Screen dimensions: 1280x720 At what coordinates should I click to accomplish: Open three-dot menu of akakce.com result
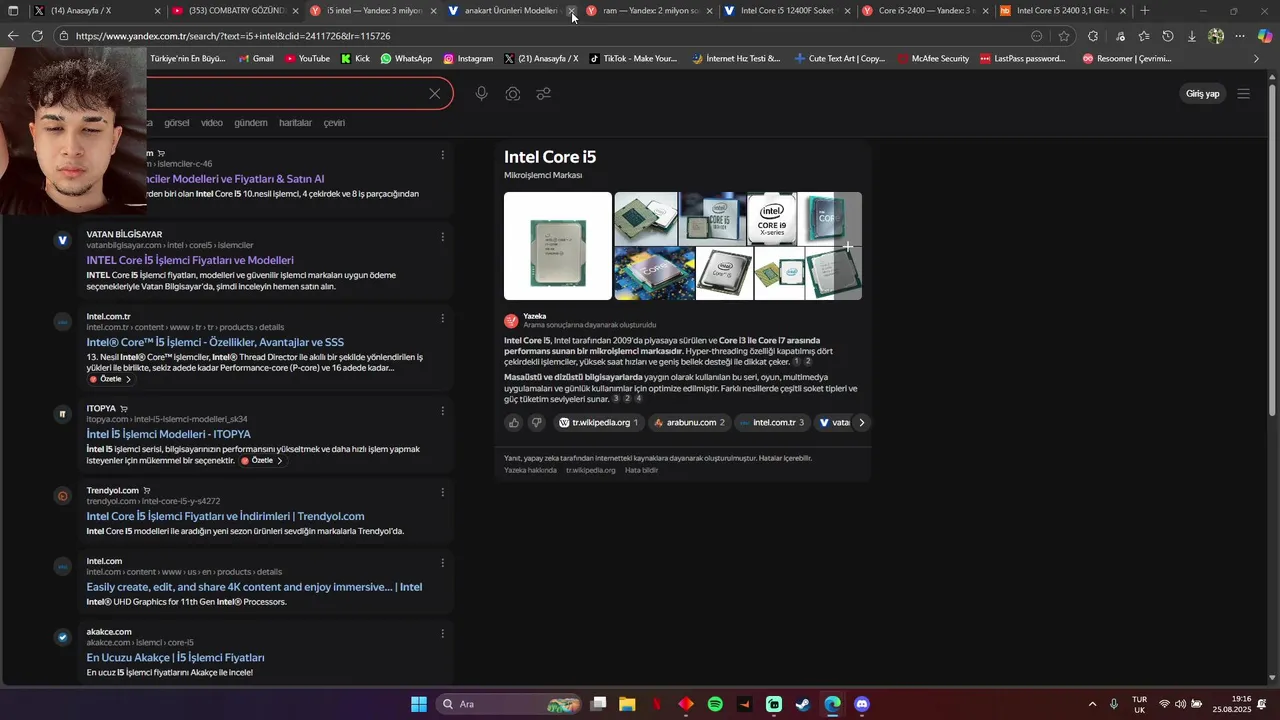pos(442,633)
